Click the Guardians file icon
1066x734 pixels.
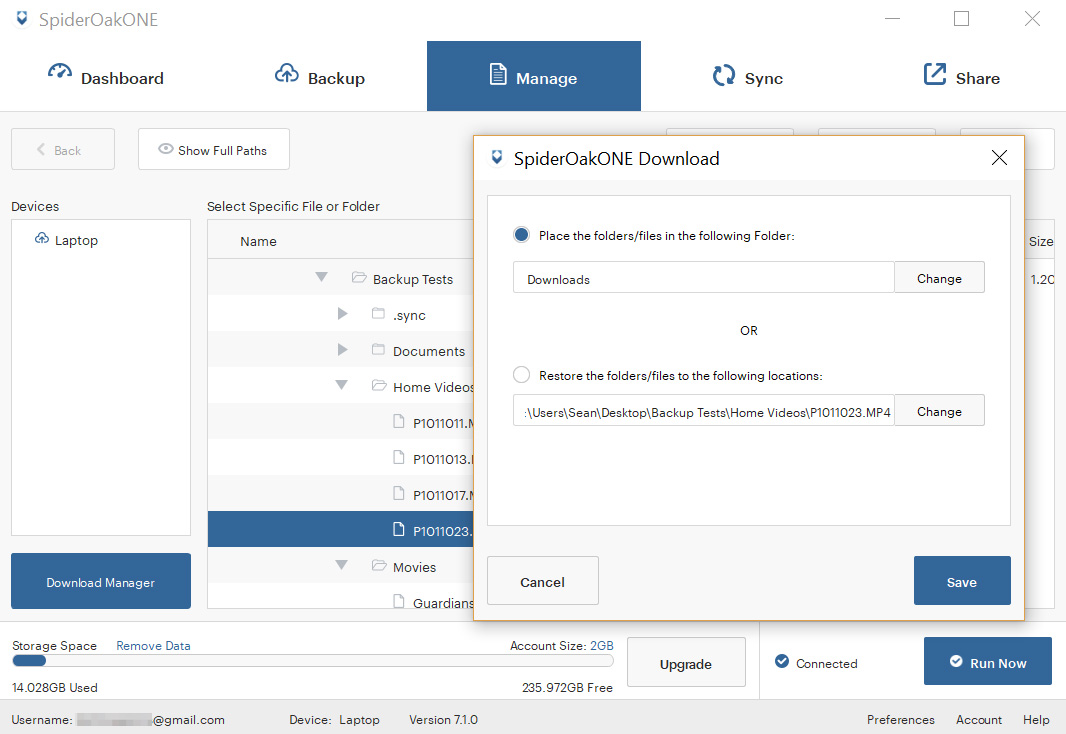click(x=399, y=601)
